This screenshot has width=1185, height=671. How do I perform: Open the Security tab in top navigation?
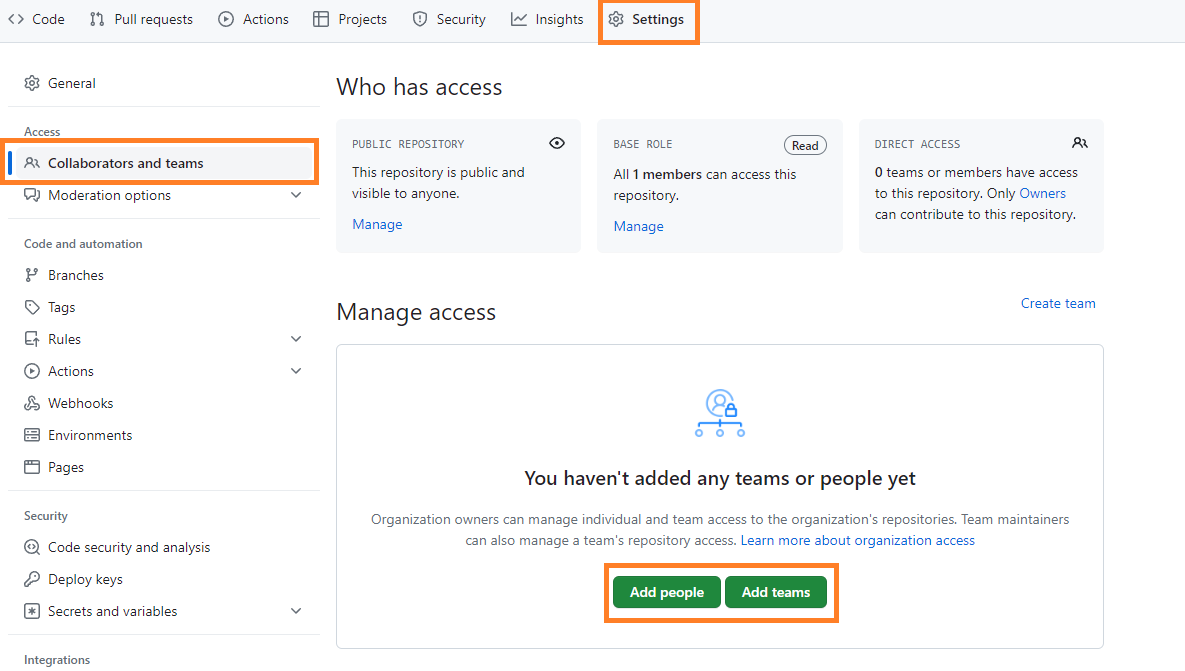pos(449,19)
